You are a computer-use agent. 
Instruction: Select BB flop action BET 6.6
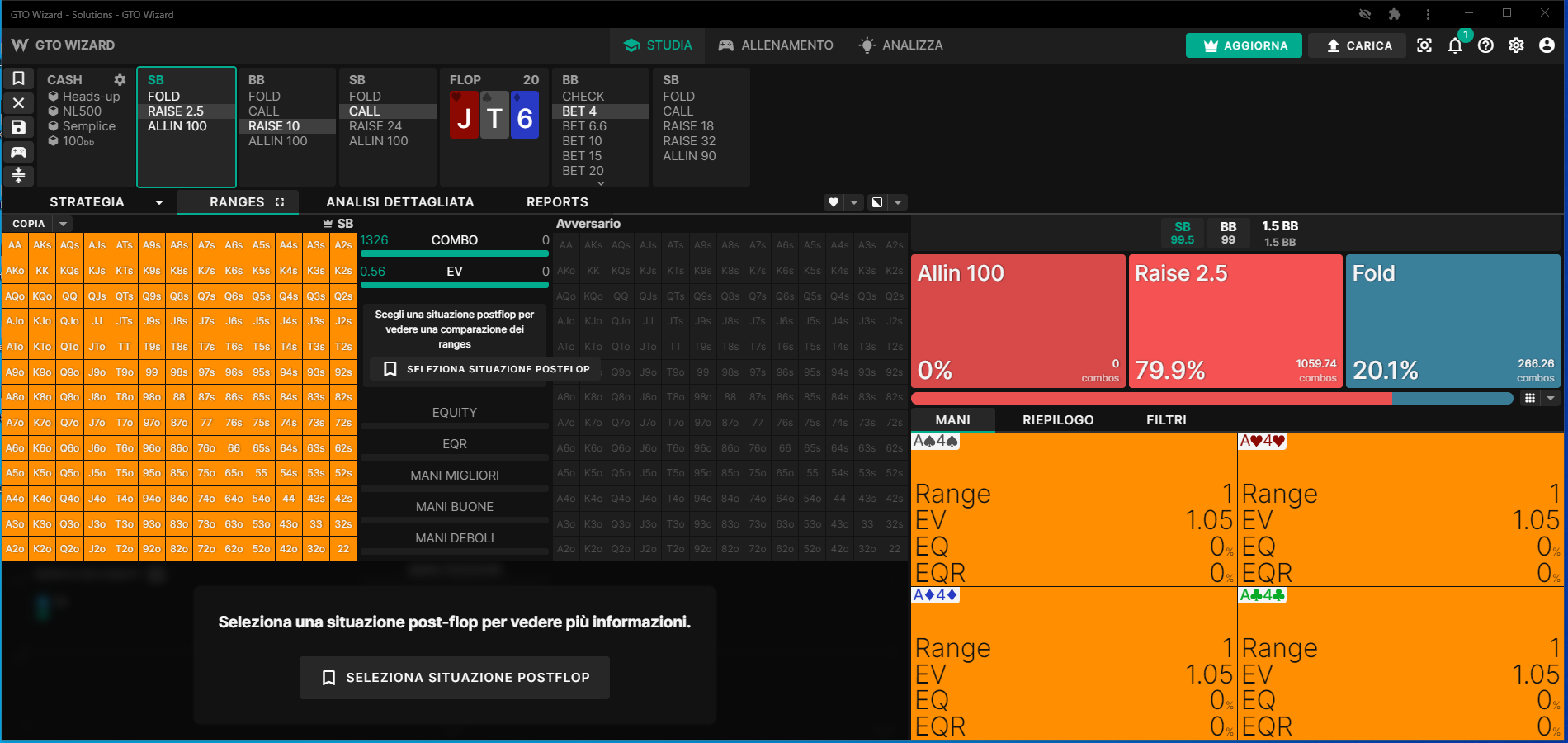coord(600,126)
